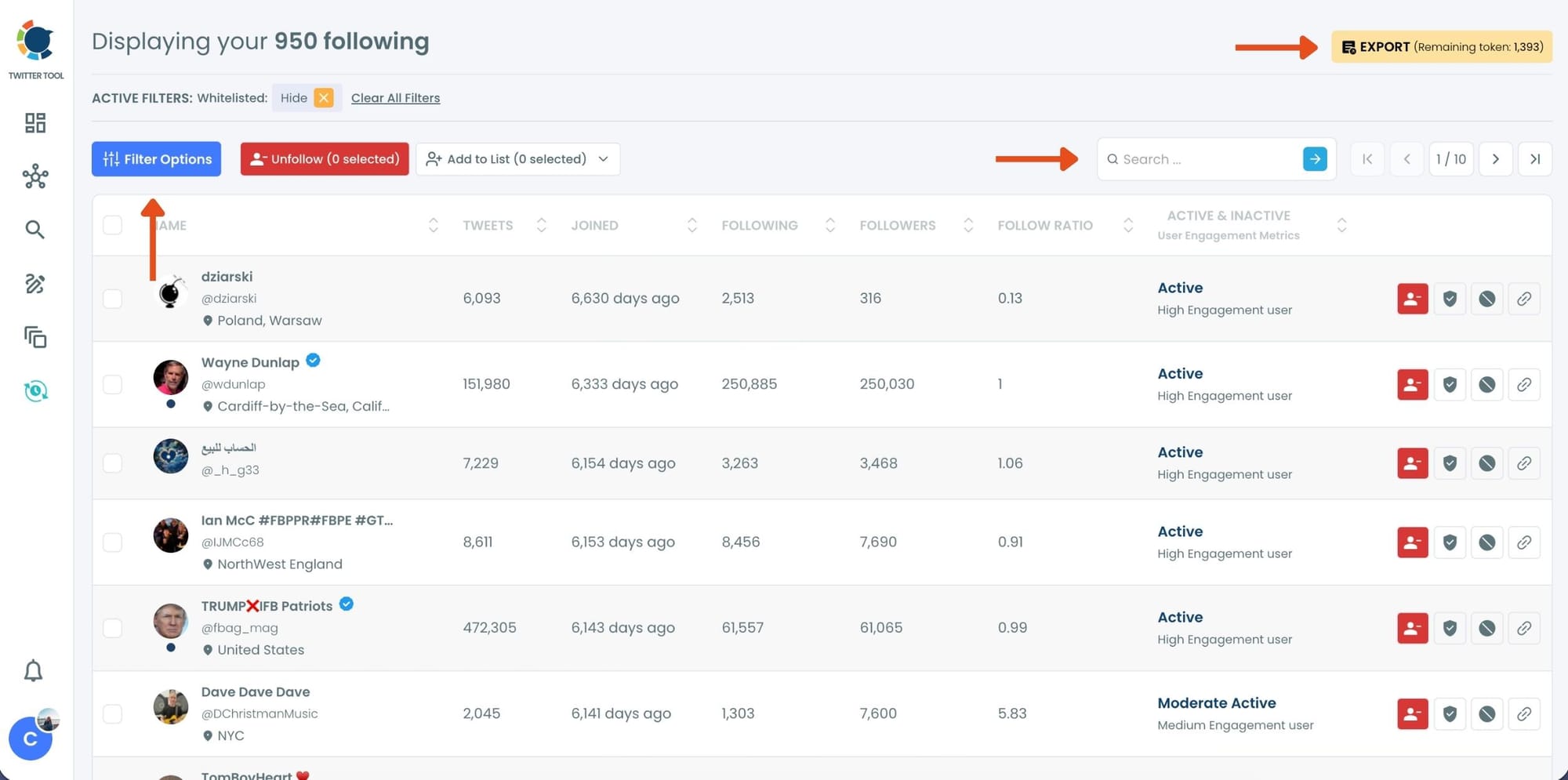Sort by the FOLLOWERS column sorter
Viewport: 1568px width, 780px height.
click(969, 225)
